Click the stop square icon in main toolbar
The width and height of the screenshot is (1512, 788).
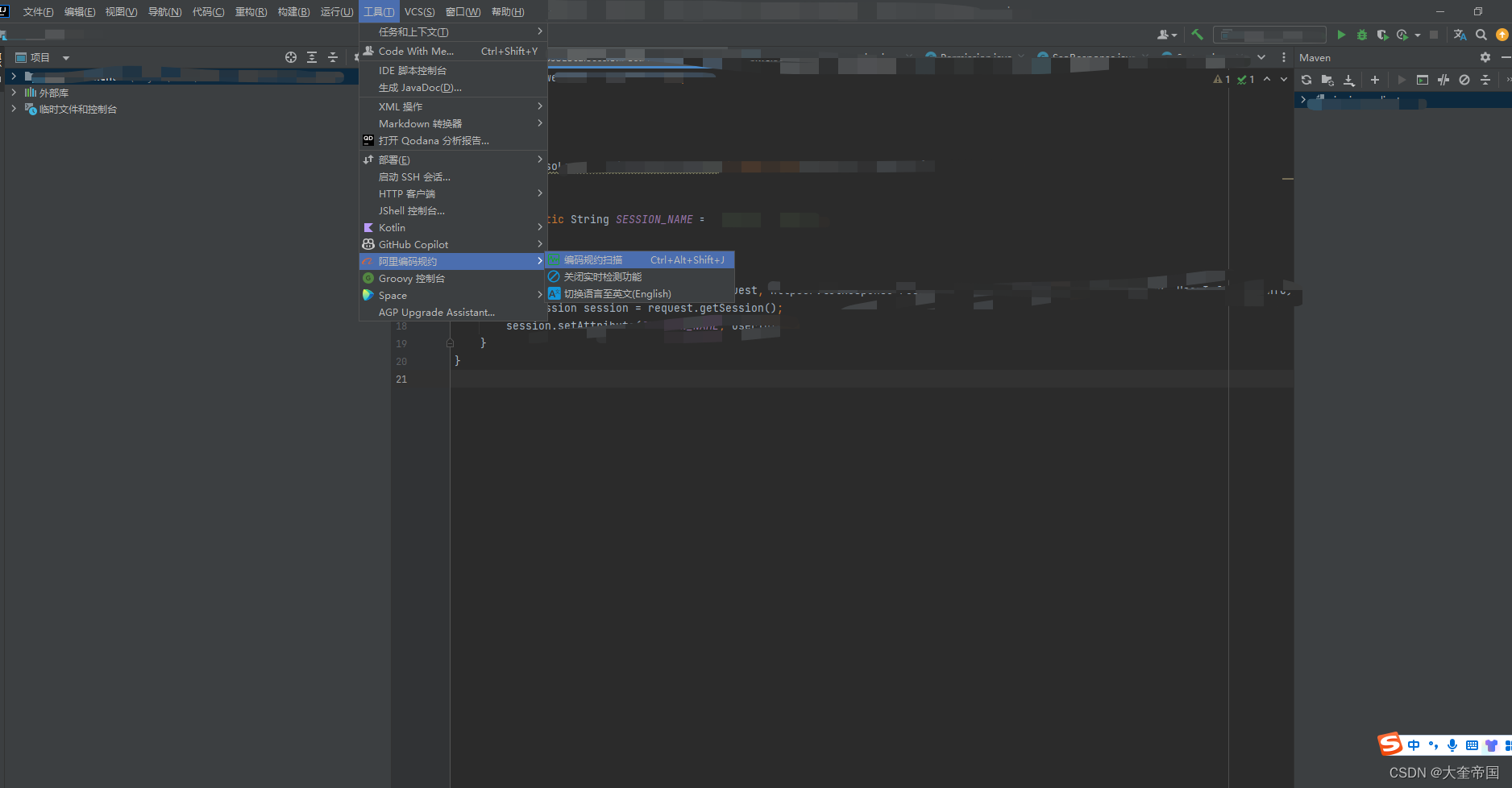click(1434, 35)
